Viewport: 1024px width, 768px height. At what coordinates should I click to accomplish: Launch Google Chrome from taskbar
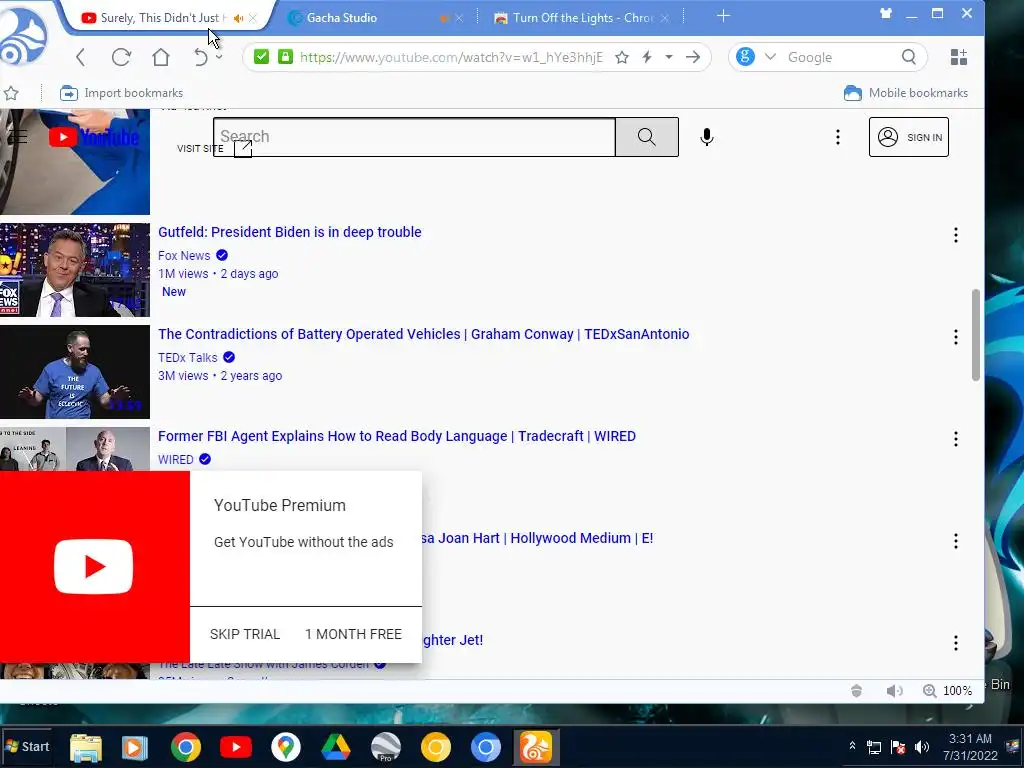(185, 747)
